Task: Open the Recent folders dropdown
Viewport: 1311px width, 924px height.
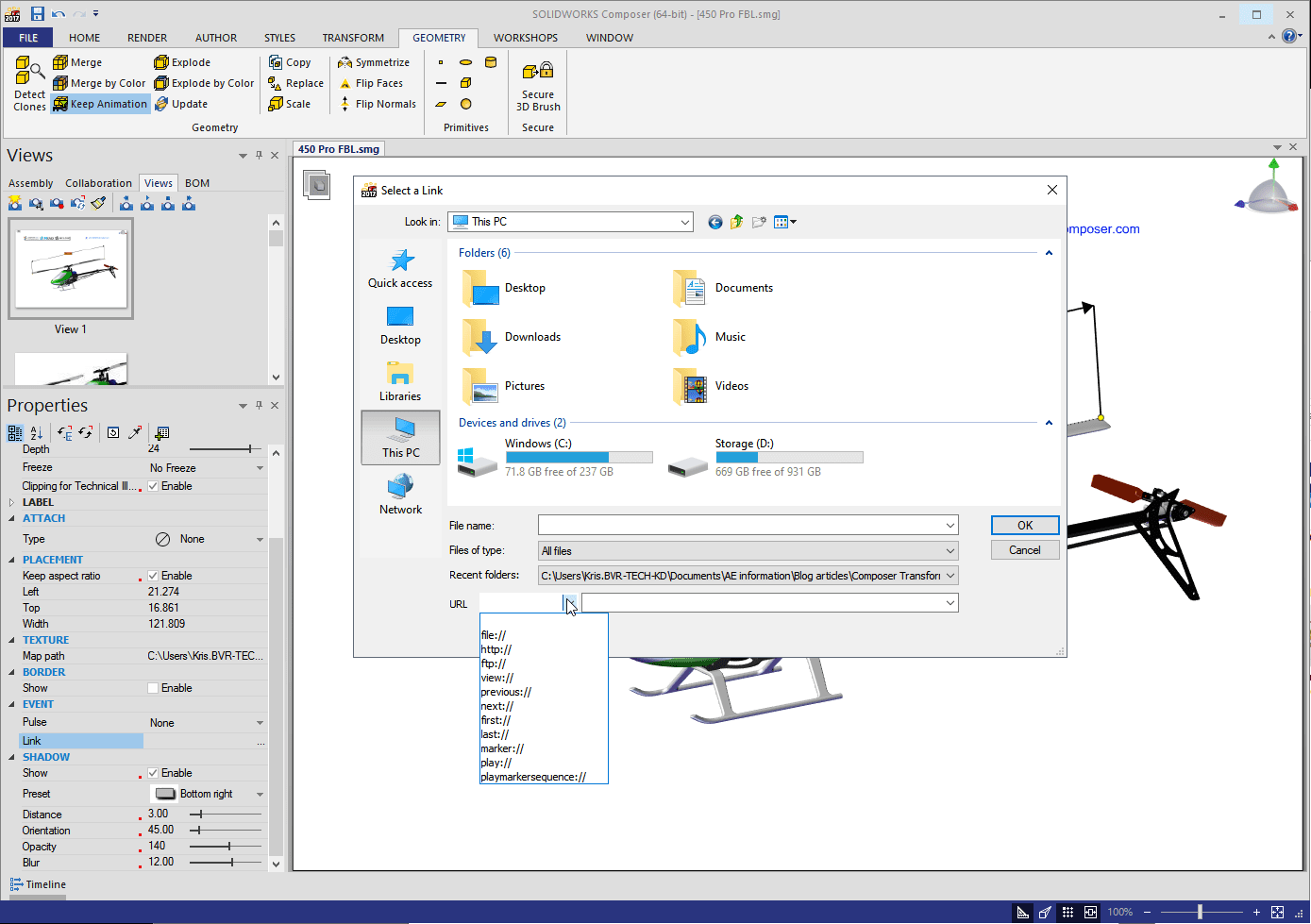Action: pyautogui.click(x=950, y=576)
